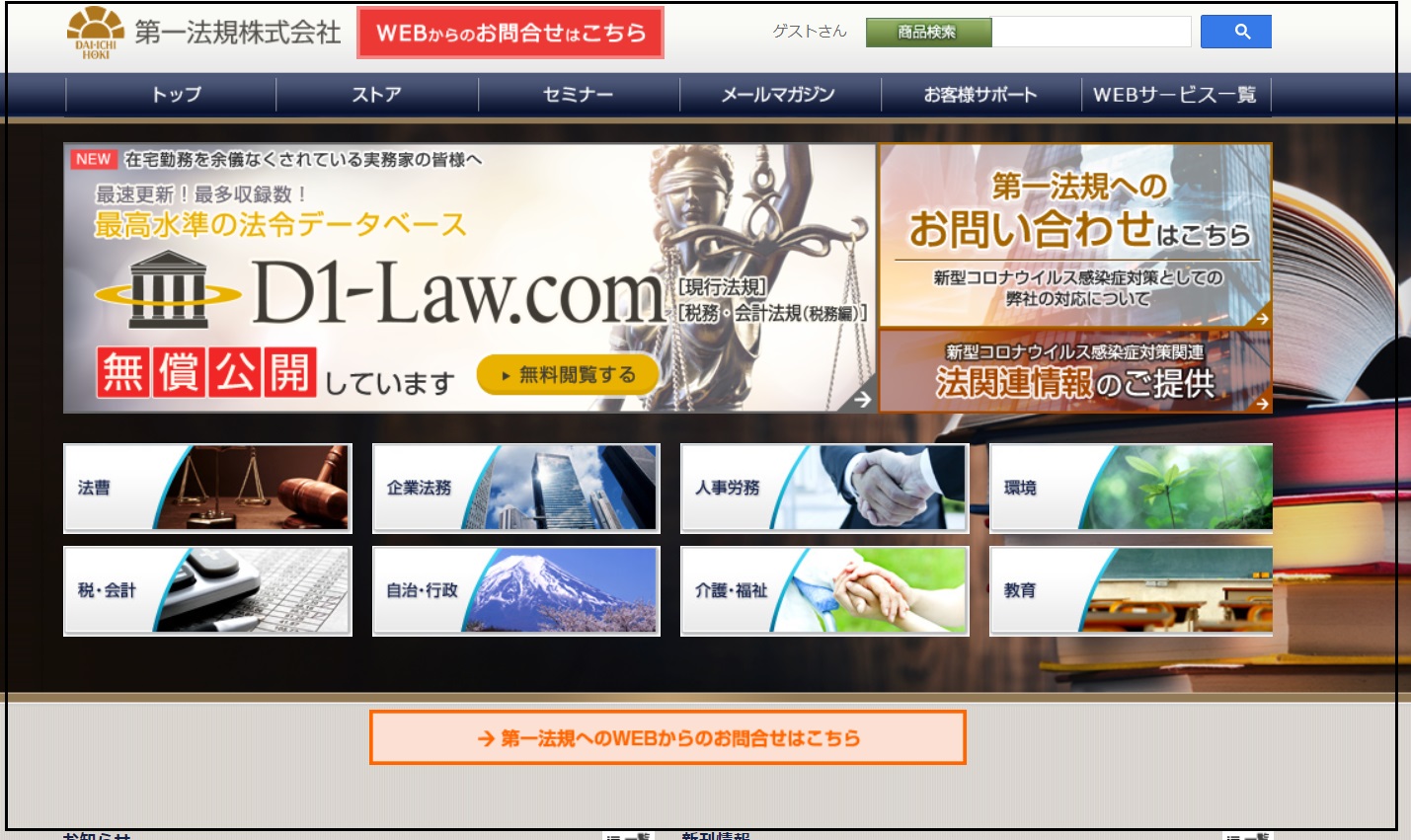This screenshot has height=840, width=1411.
Task: Open the トップ menu item
Action: tap(176, 95)
